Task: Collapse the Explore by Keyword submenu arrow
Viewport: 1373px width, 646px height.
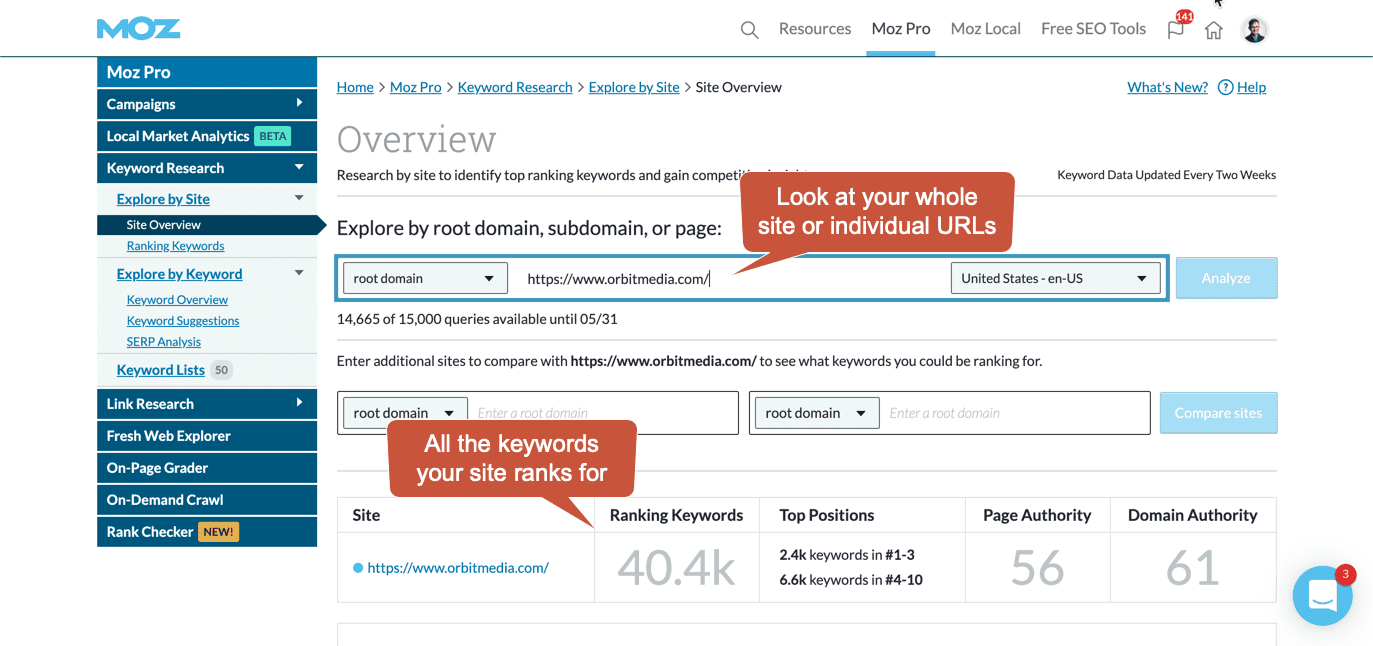Action: tap(299, 273)
